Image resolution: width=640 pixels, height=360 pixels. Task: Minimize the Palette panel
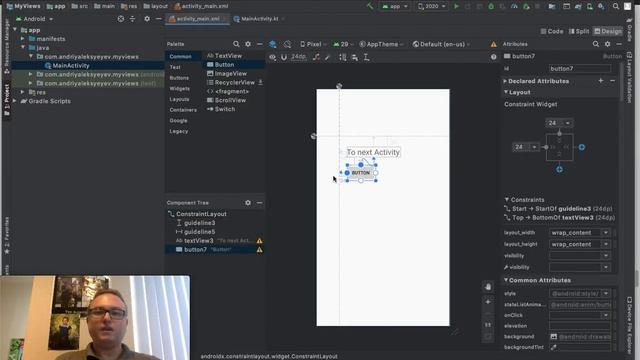coord(260,44)
